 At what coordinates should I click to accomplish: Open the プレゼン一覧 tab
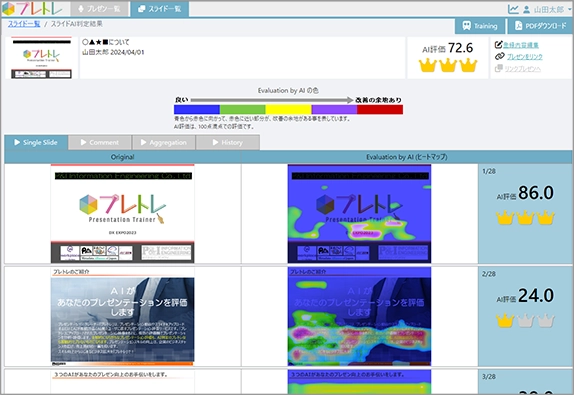point(100,9)
